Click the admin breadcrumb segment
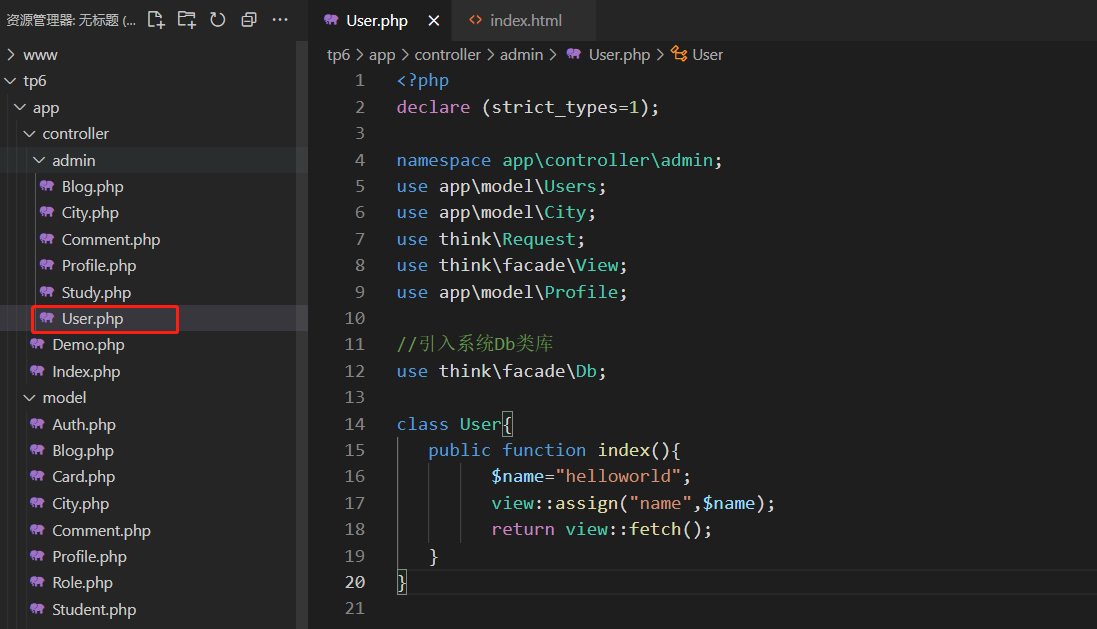This screenshot has height=629, width=1097. [521, 55]
